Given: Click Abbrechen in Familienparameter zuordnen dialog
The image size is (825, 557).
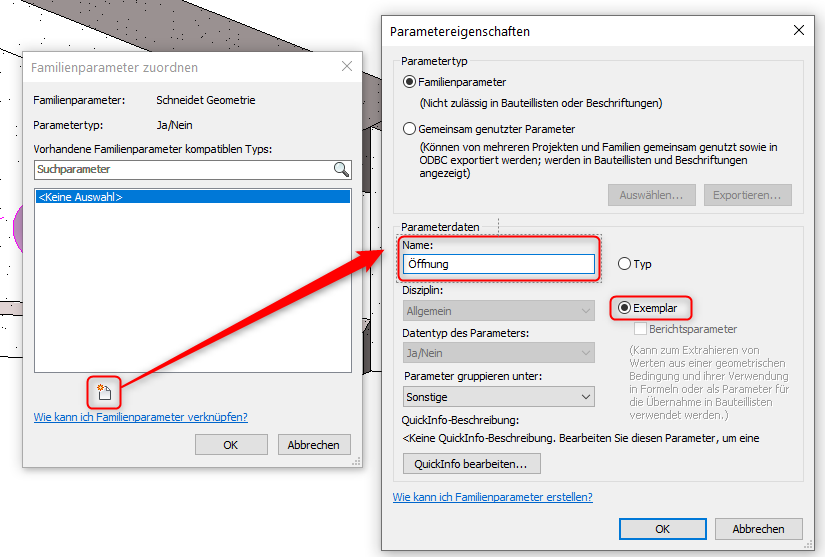Looking at the screenshot, I should tap(314, 445).
